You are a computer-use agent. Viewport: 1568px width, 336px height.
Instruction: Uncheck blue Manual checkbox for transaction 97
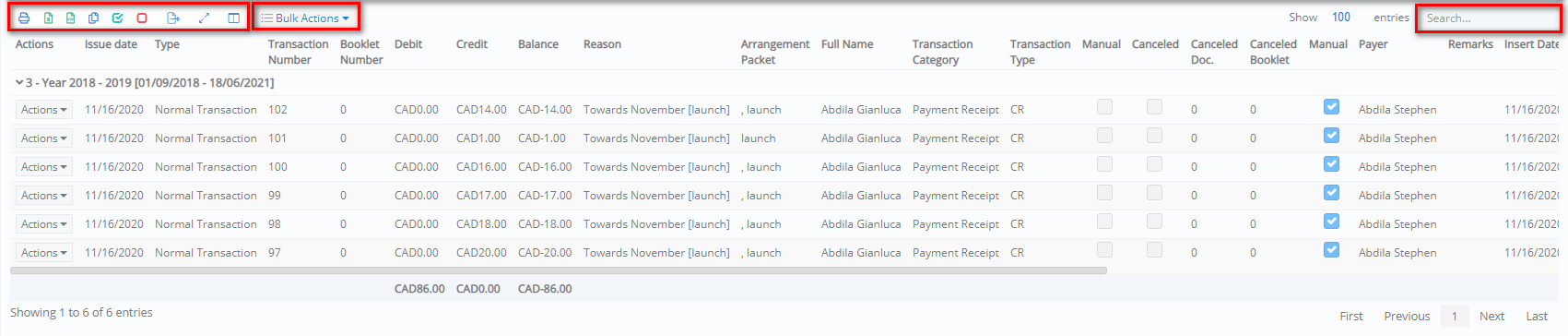[x=1331, y=250]
